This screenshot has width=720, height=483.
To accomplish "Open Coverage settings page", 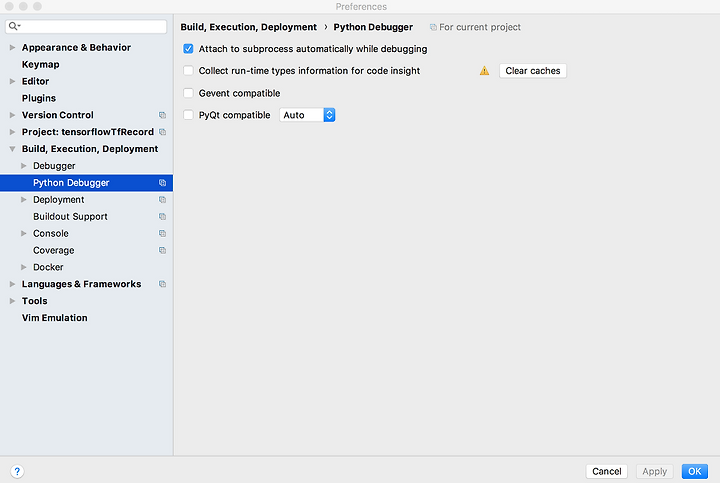I will point(54,251).
